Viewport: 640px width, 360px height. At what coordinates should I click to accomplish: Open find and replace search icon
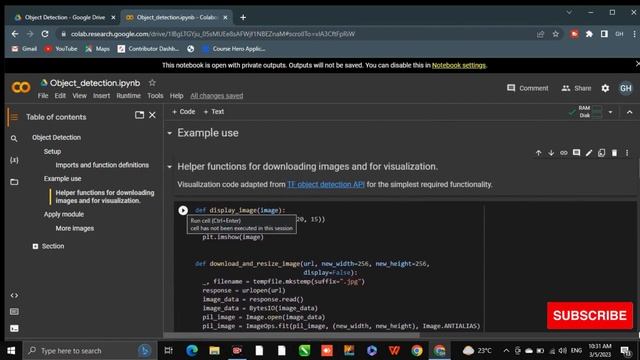tap(14, 139)
